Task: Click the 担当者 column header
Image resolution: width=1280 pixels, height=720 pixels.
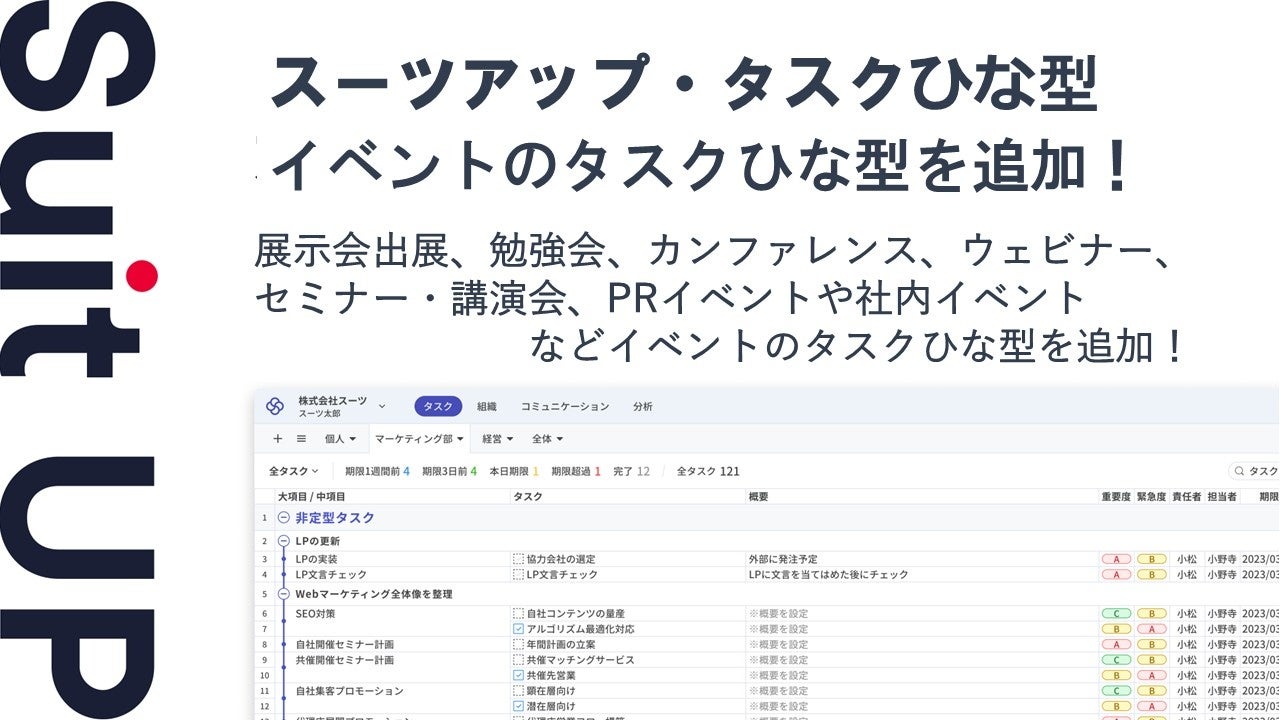Action: coord(1221,496)
